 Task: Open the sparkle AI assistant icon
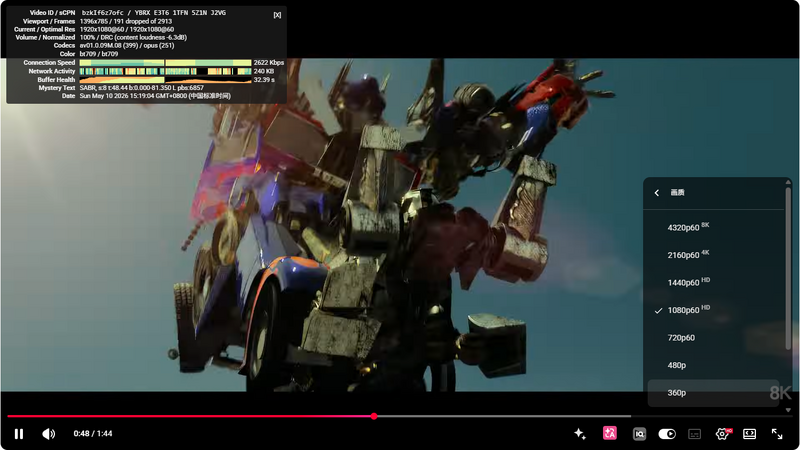pyautogui.click(x=580, y=434)
